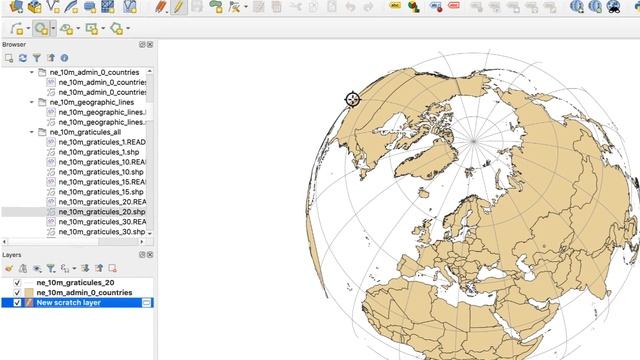The image size is (640, 360).
Task: Select the Add Ellipse digitizing tool
Action: [x=66, y=29]
